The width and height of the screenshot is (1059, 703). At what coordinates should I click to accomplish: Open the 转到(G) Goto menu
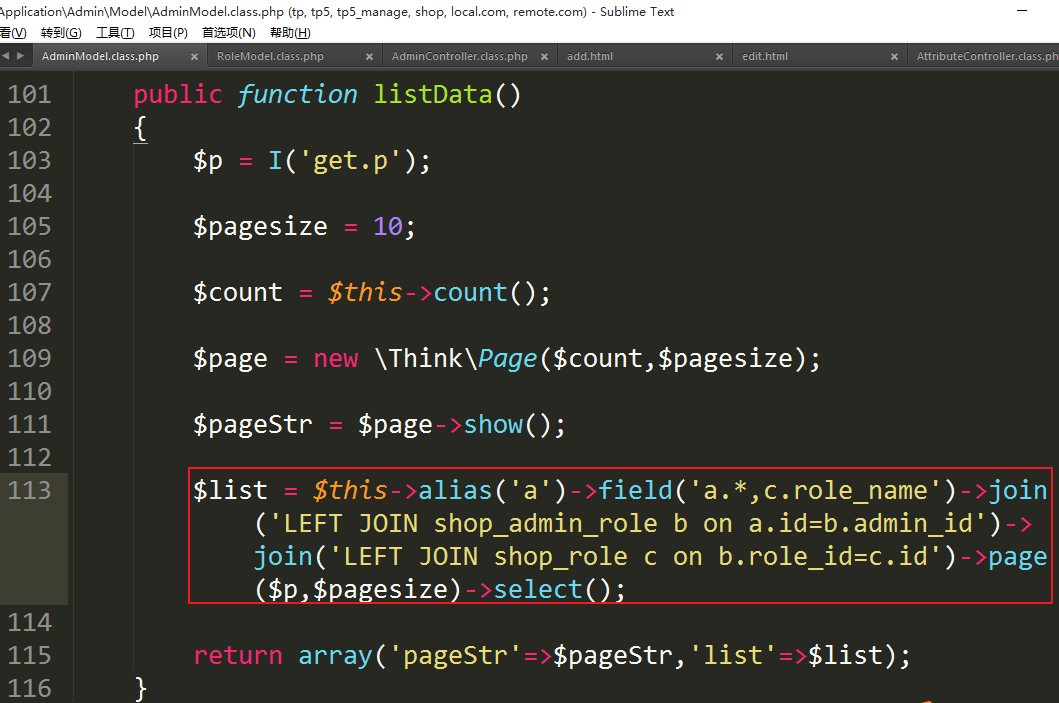point(61,33)
